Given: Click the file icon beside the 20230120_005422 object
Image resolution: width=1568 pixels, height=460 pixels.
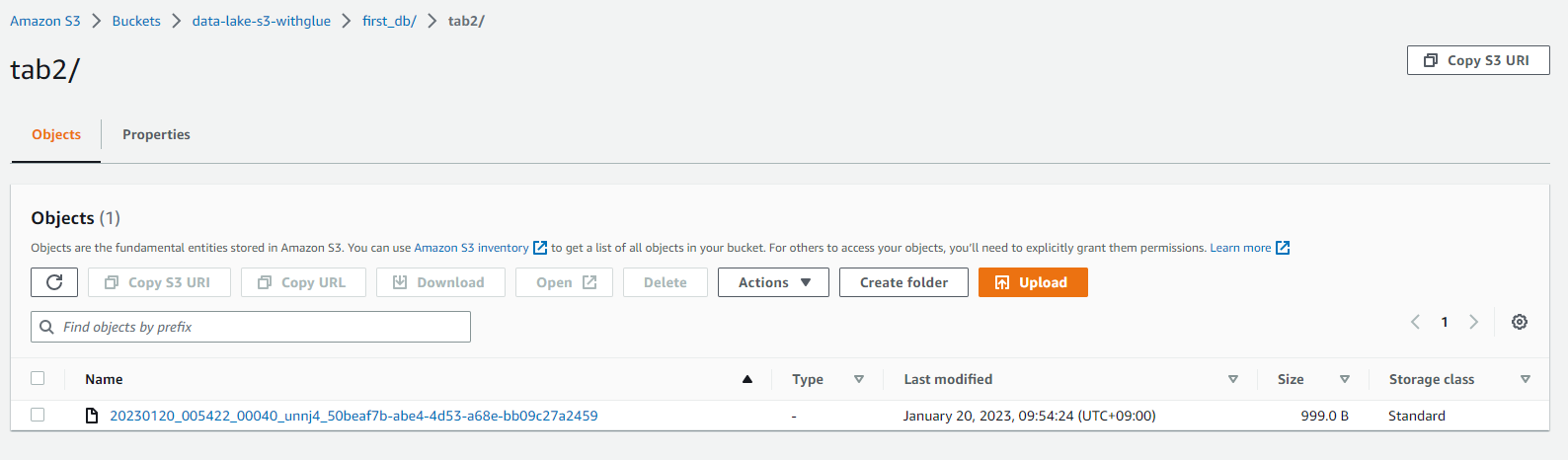Looking at the screenshot, I should (92, 416).
